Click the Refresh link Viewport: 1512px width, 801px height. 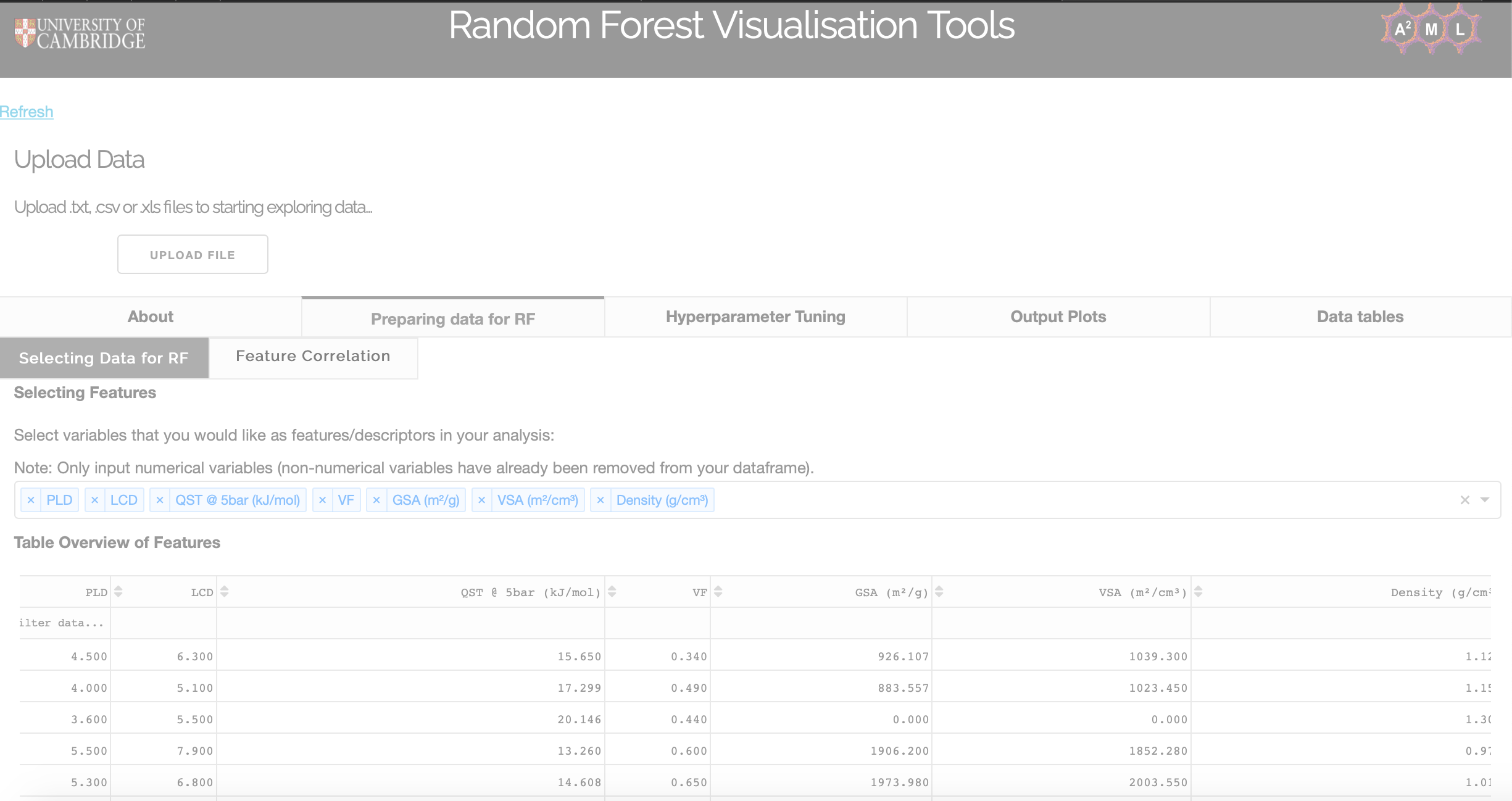coord(27,112)
